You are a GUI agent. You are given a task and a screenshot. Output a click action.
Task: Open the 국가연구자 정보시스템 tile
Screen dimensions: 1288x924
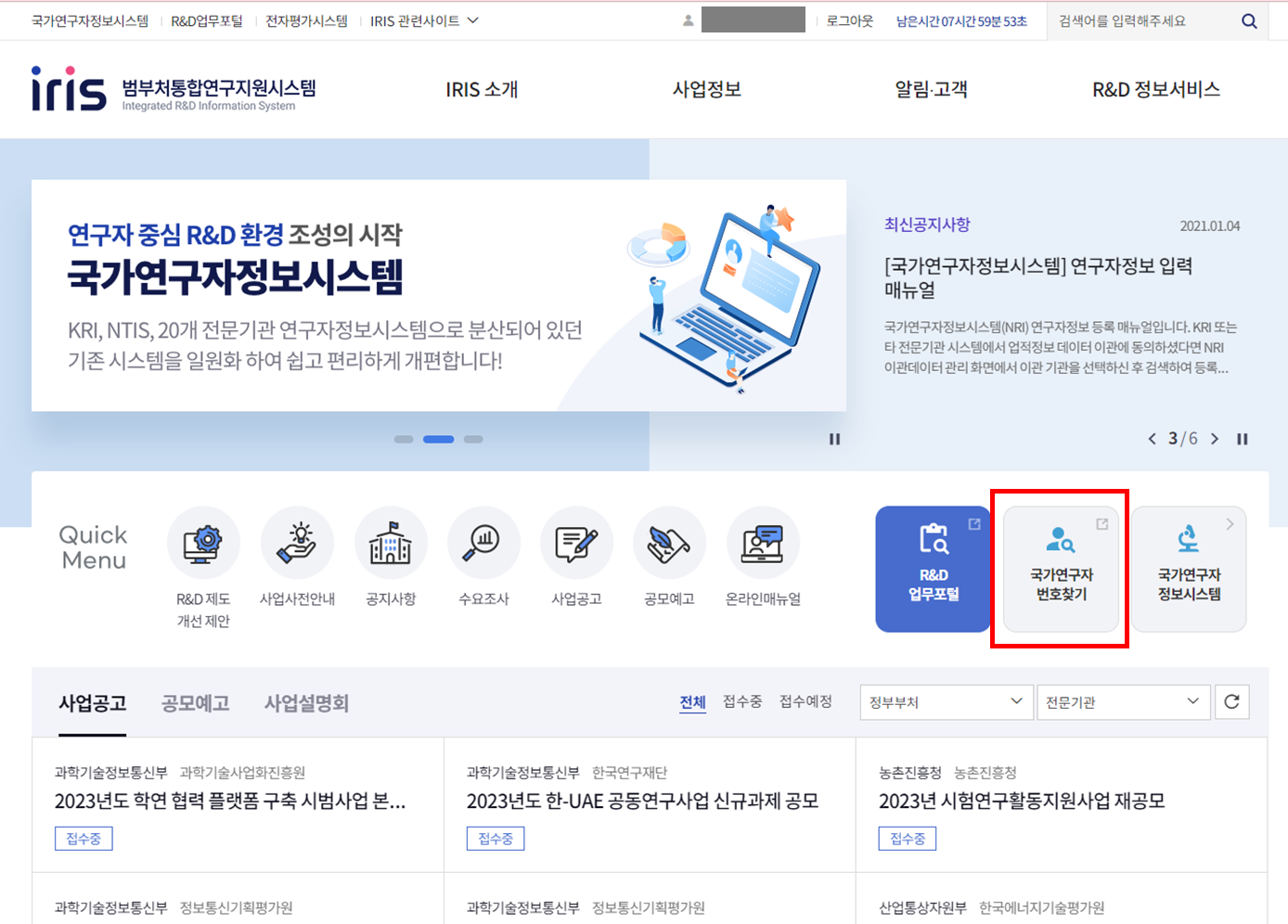pyautogui.click(x=1189, y=569)
